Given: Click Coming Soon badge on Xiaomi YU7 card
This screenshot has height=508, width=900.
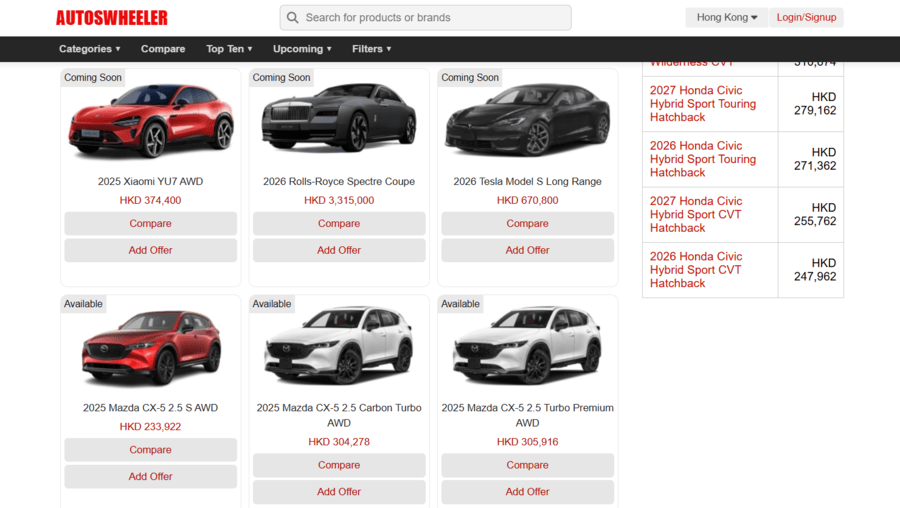Looking at the screenshot, I should 93,77.
